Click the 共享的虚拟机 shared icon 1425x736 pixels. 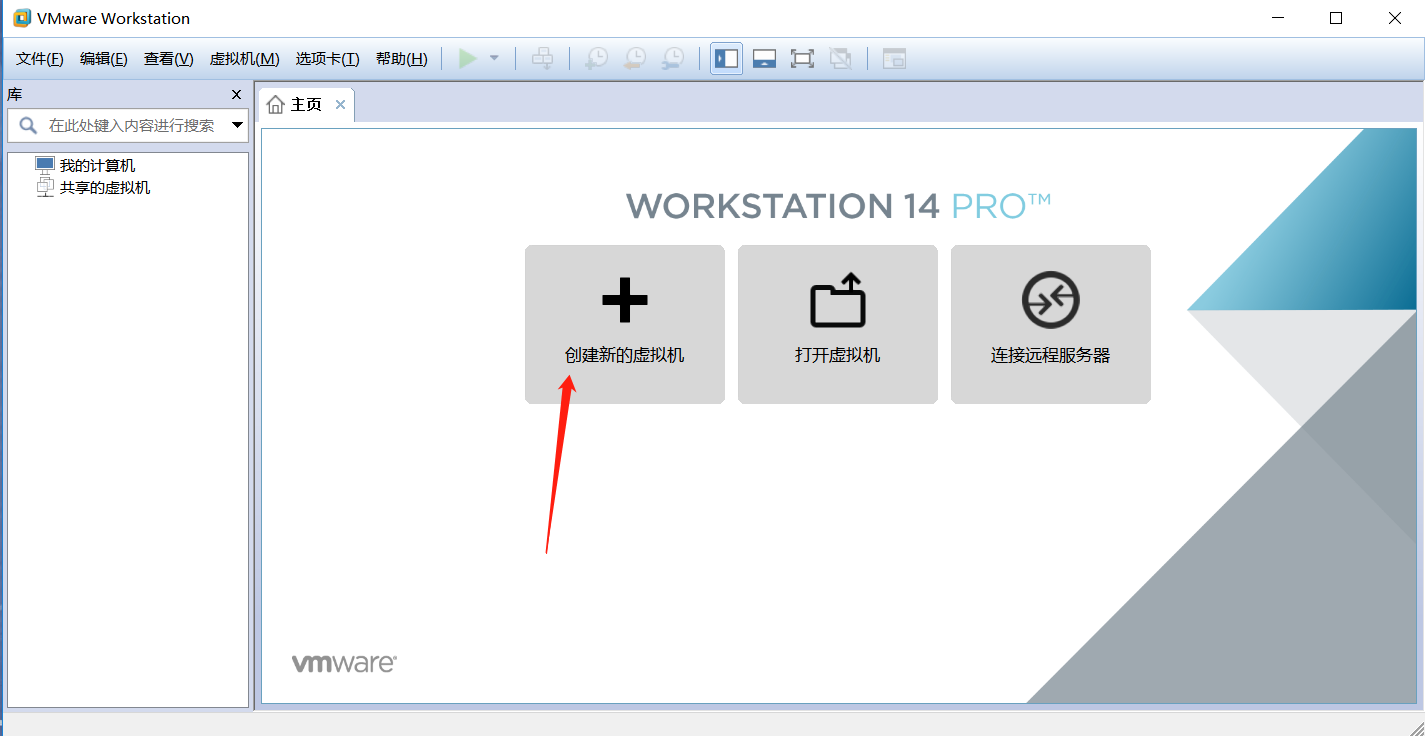45,188
